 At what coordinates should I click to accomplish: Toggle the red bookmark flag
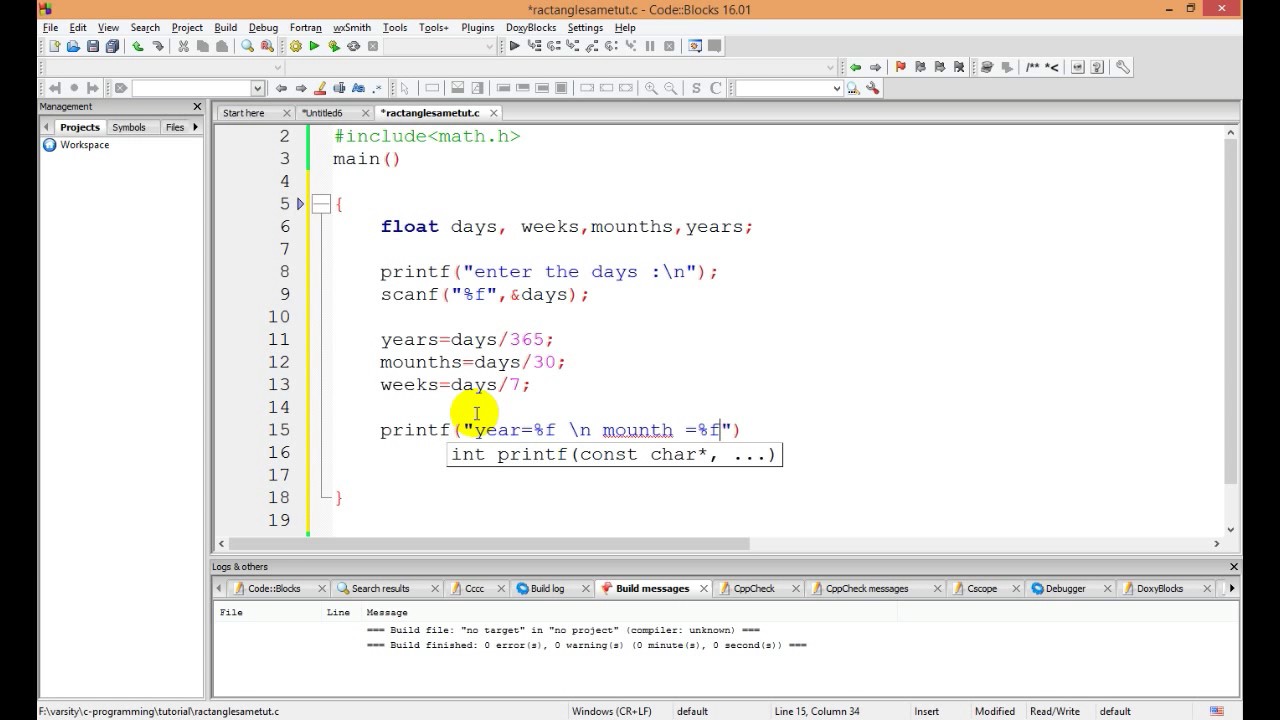pos(900,67)
